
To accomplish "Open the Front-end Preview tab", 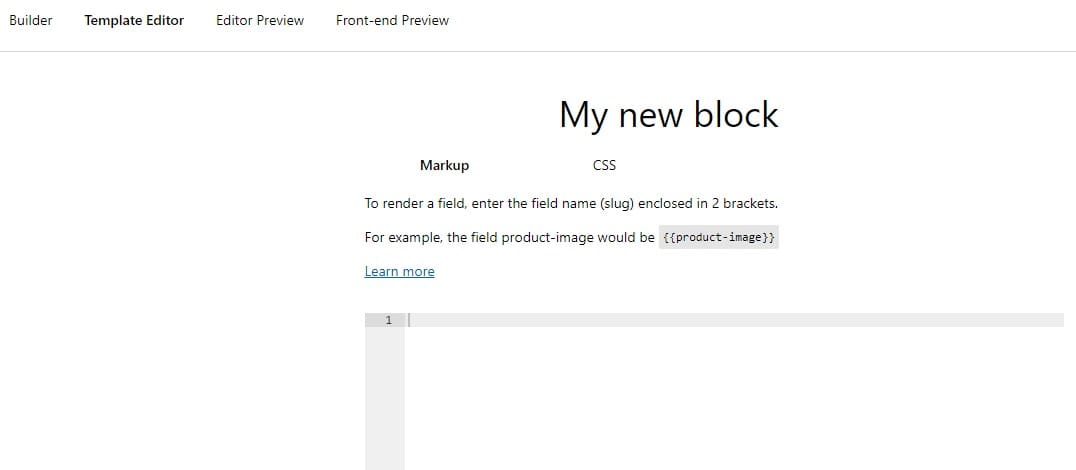I will click(393, 21).
